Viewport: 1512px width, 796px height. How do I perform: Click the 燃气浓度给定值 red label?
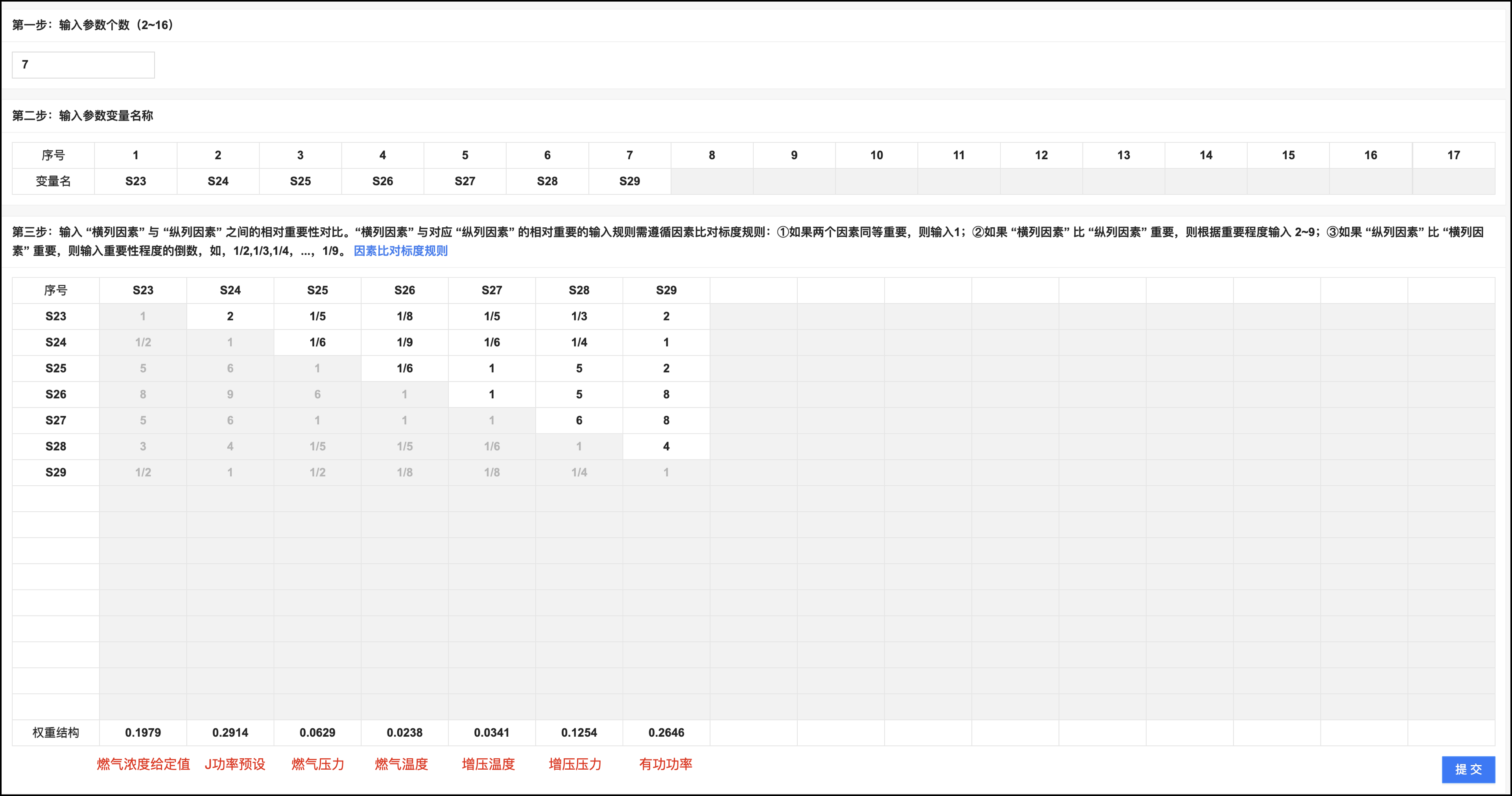[143, 764]
